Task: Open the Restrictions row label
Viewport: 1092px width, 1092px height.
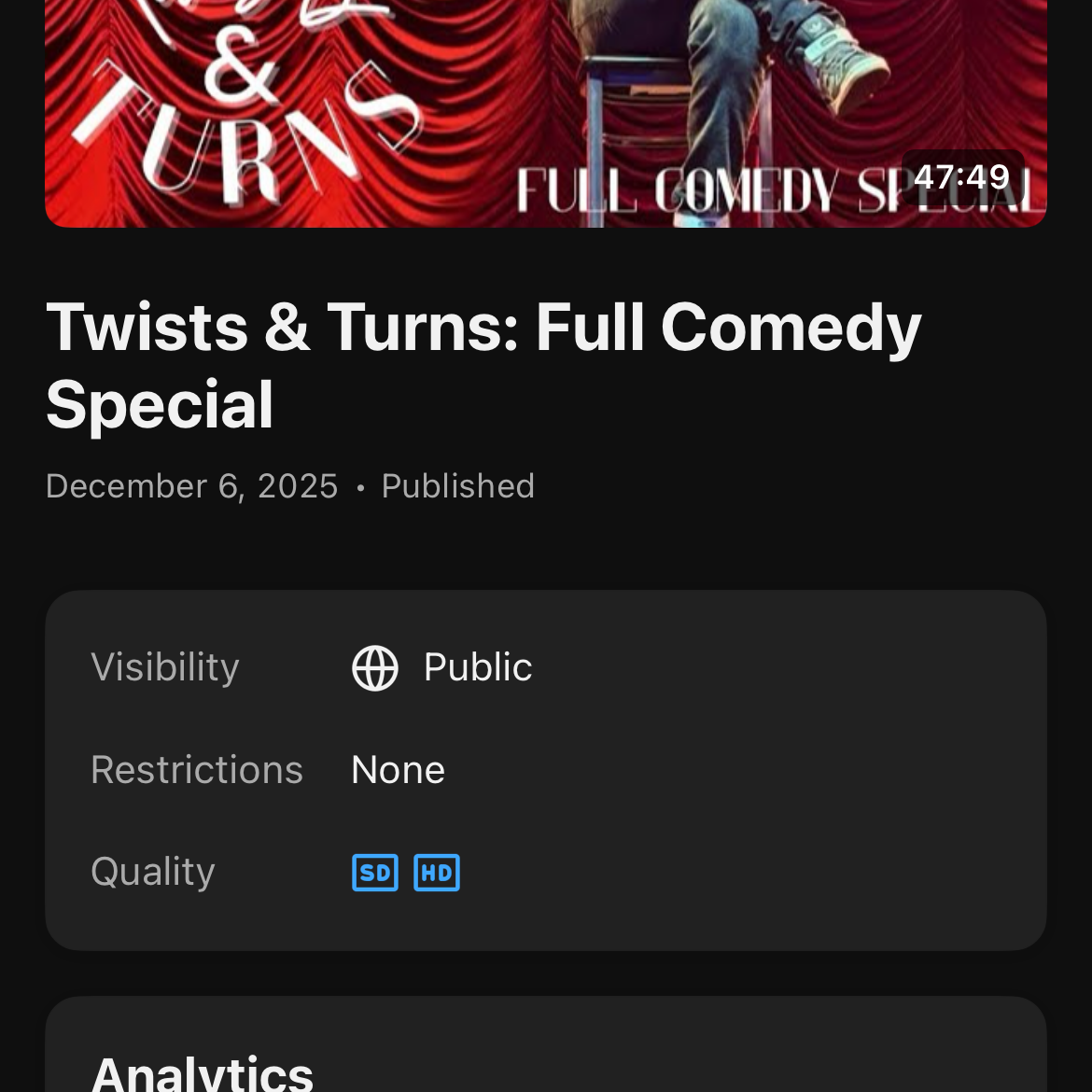Action: [197, 770]
